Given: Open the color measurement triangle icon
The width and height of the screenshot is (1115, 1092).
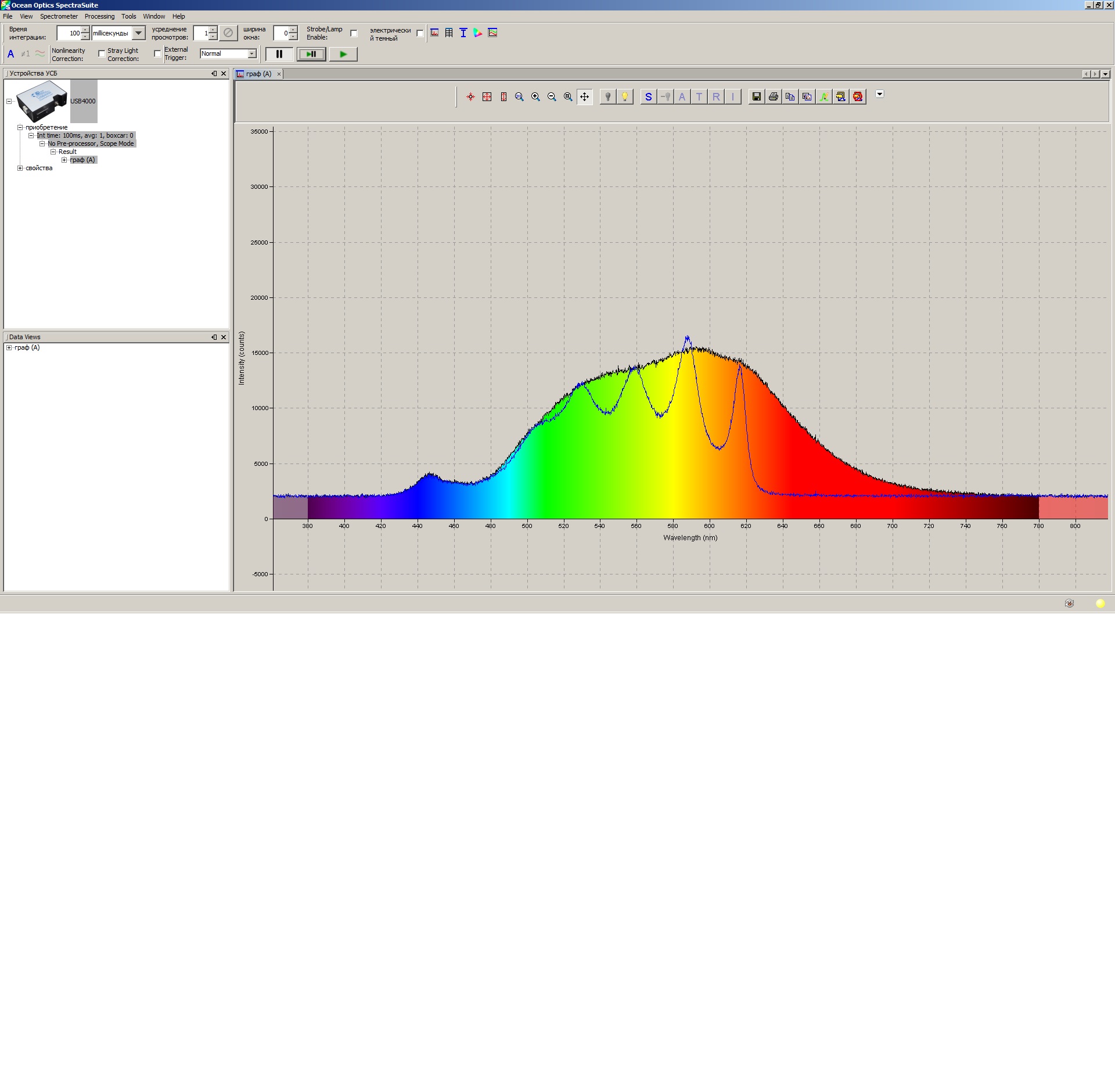Looking at the screenshot, I should 477,33.
